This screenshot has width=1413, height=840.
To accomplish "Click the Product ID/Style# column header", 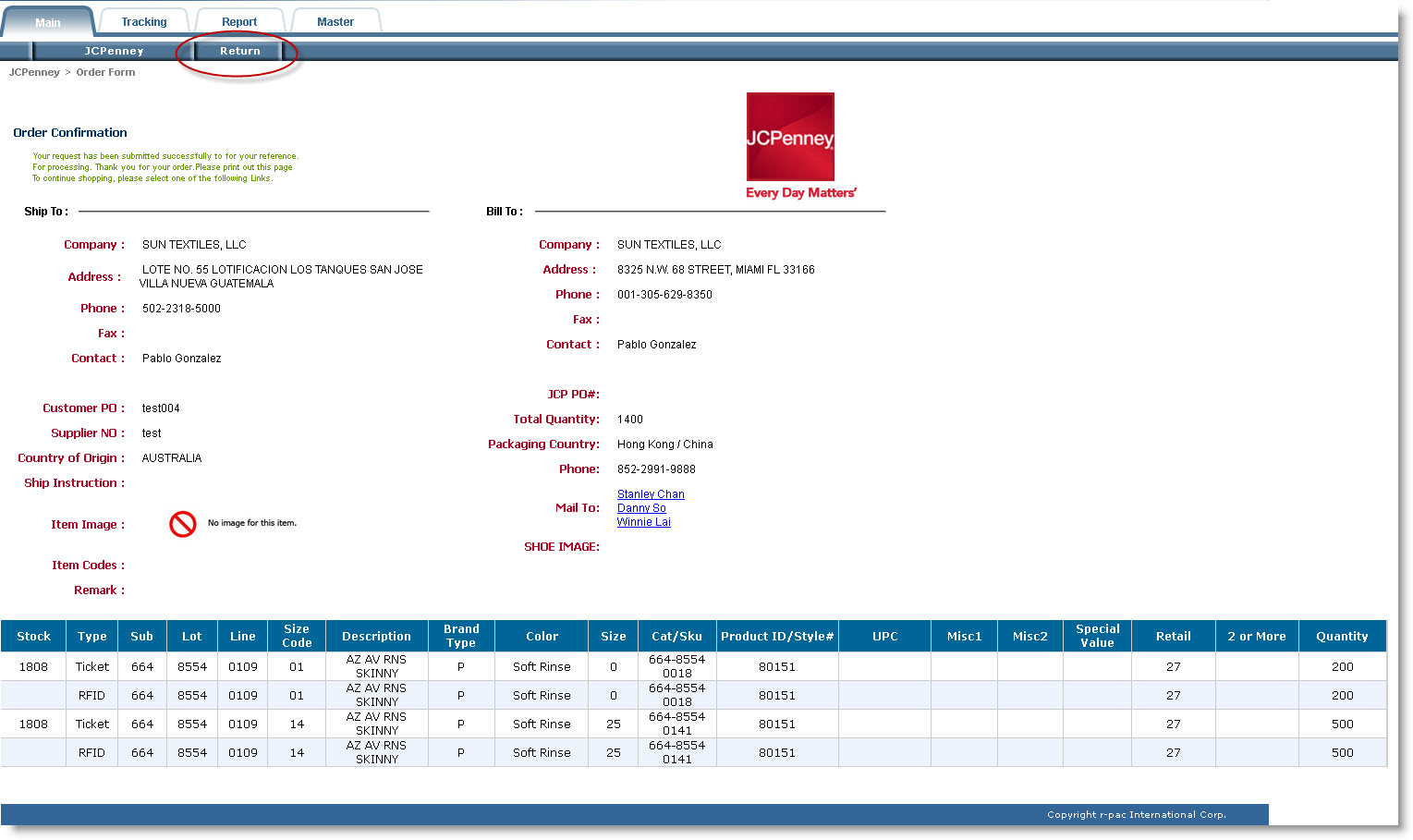I will [777, 636].
